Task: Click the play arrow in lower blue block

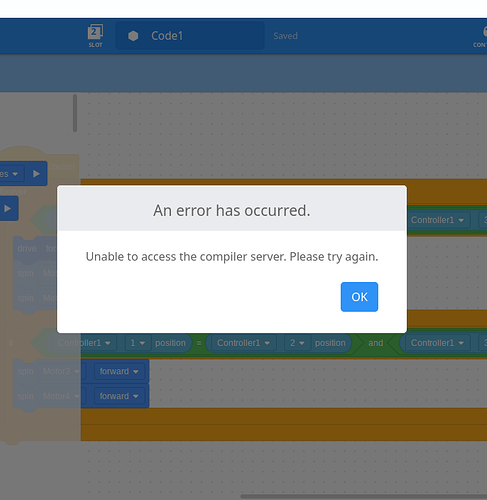Action: tap(7, 209)
